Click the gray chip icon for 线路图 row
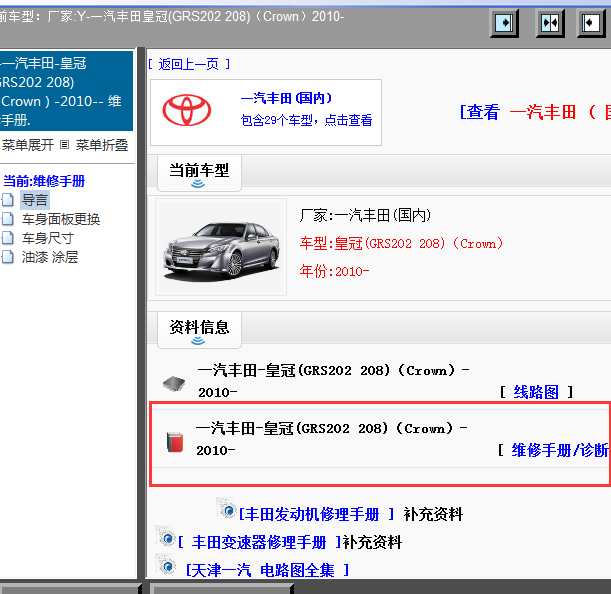Viewport: 611px width, 594px height. pos(174,384)
